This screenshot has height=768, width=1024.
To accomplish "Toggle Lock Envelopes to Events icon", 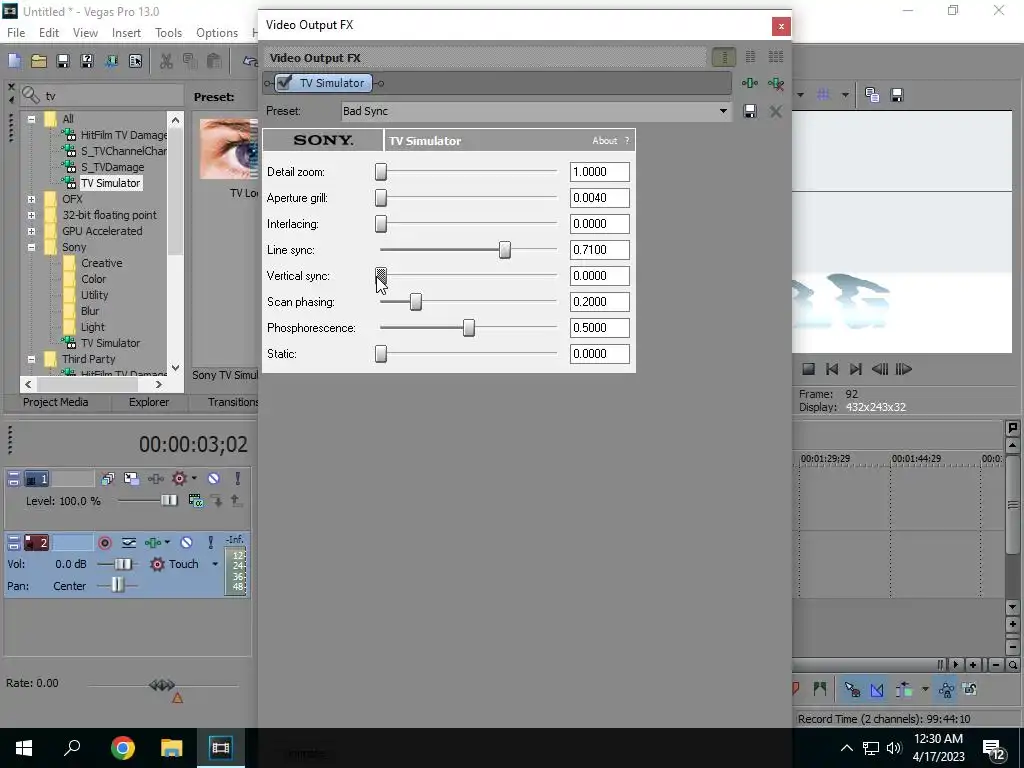I will [x=946, y=689].
